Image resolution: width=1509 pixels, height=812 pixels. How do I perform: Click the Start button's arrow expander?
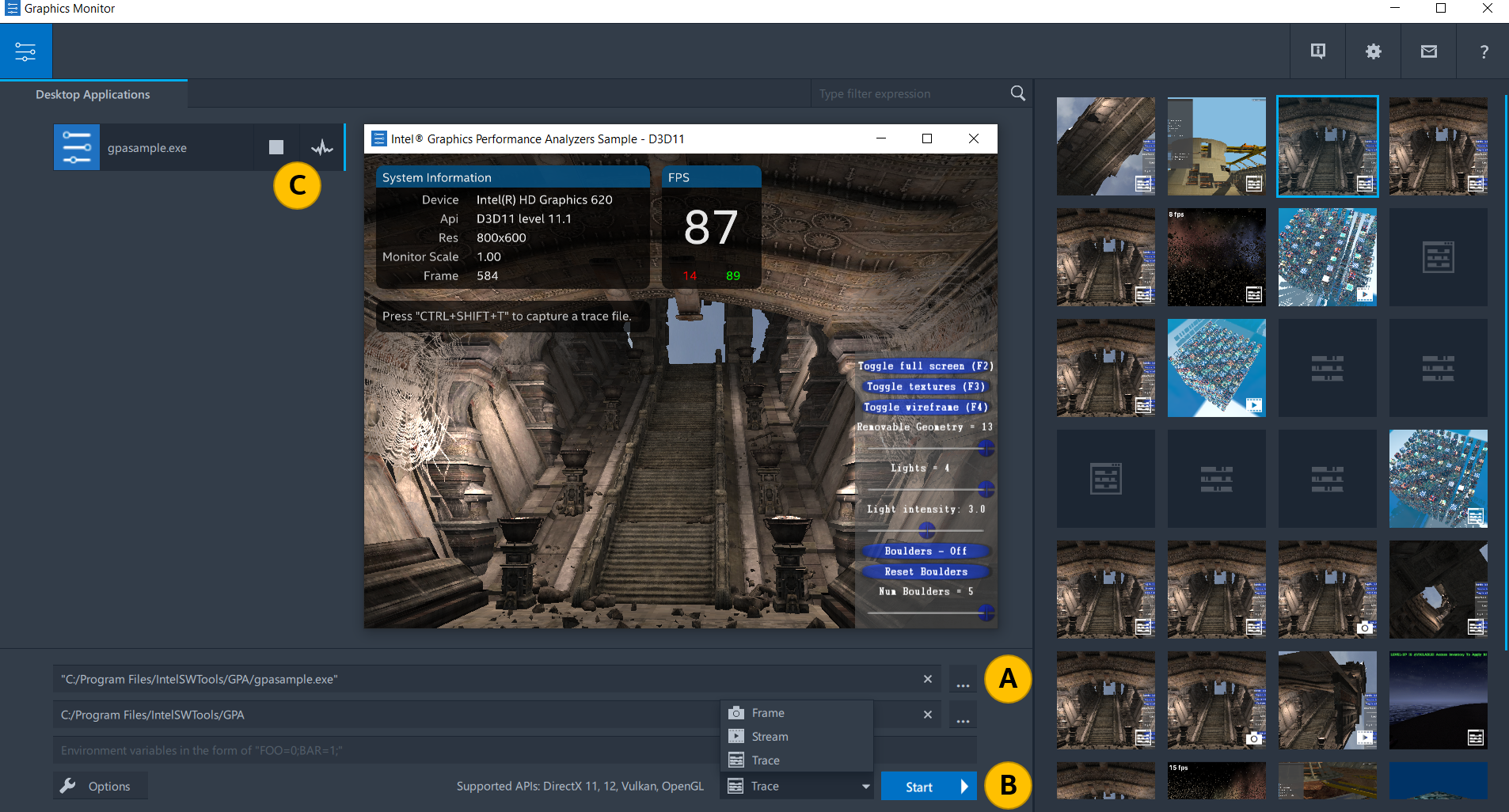[964, 787]
